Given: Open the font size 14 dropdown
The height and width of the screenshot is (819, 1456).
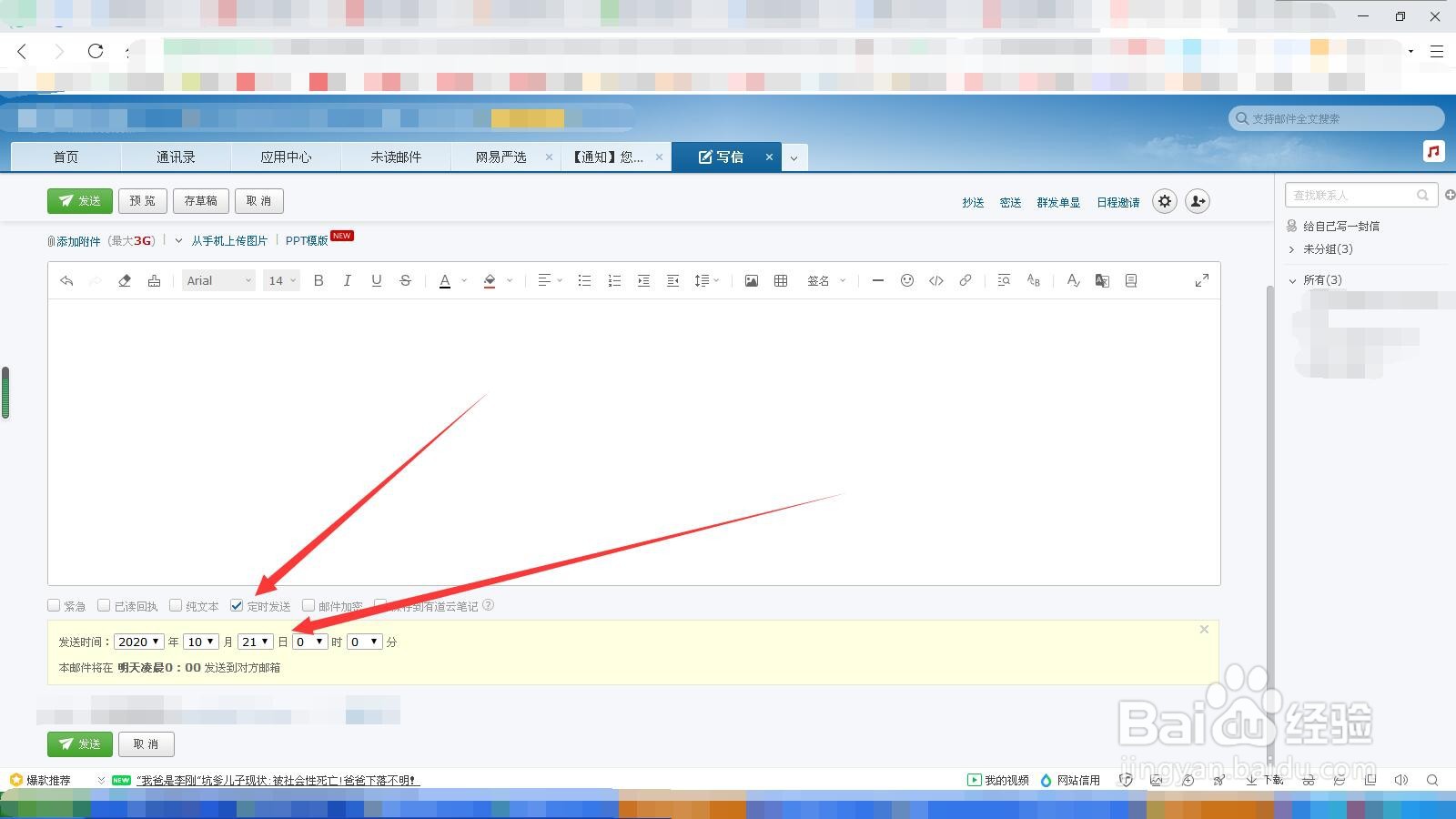Looking at the screenshot, I should (x=281, y=281).
